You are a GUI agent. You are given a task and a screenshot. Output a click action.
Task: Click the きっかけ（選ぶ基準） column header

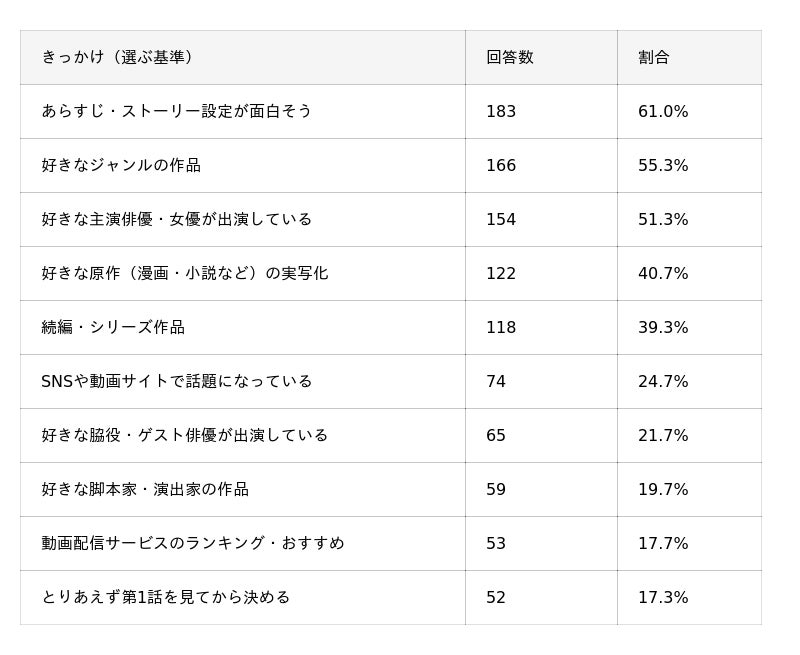[x=117, y=57]
